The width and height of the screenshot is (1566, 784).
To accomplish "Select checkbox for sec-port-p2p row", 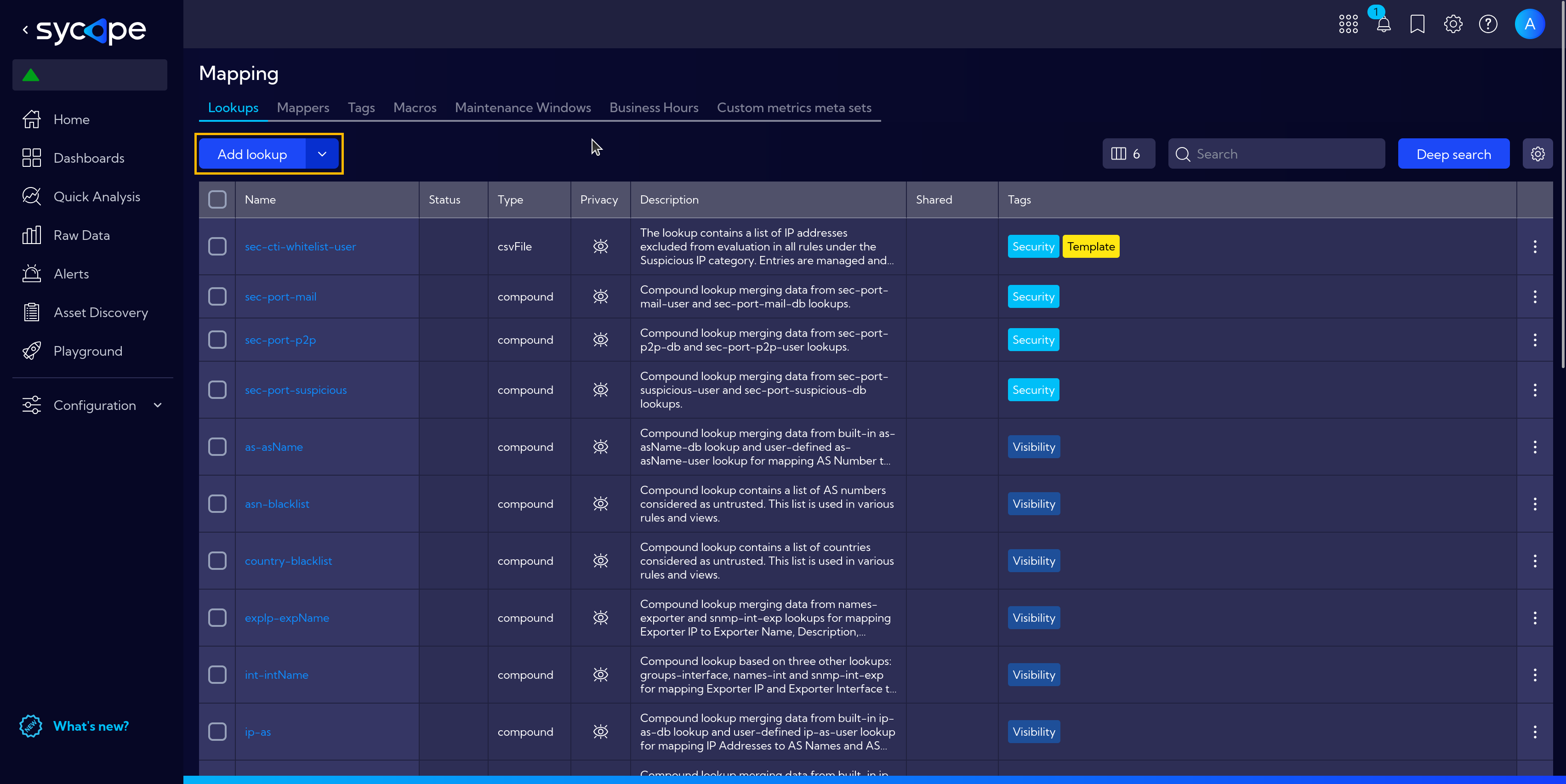I will point(217,340).
